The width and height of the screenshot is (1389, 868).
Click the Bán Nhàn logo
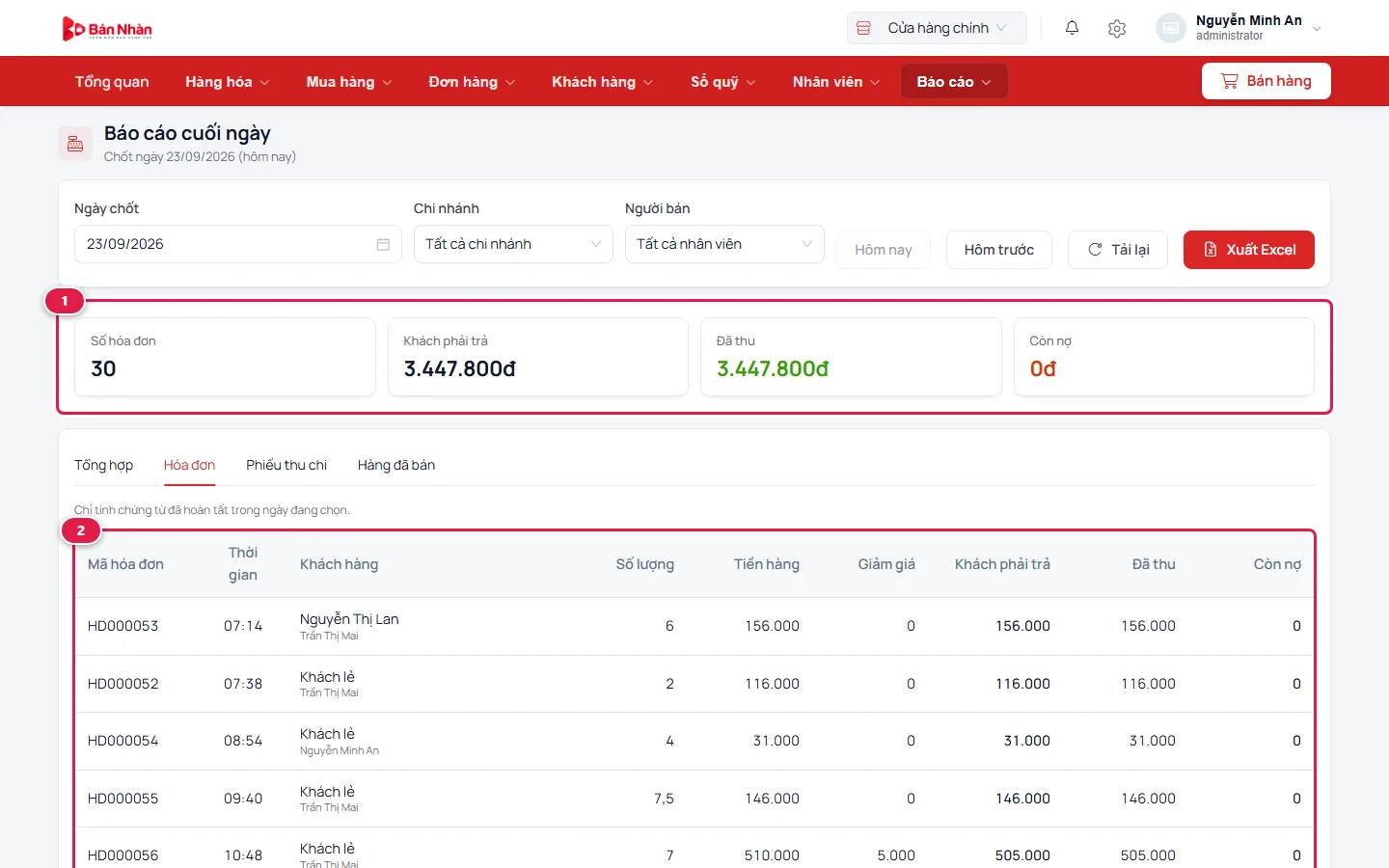click(107, 29)
